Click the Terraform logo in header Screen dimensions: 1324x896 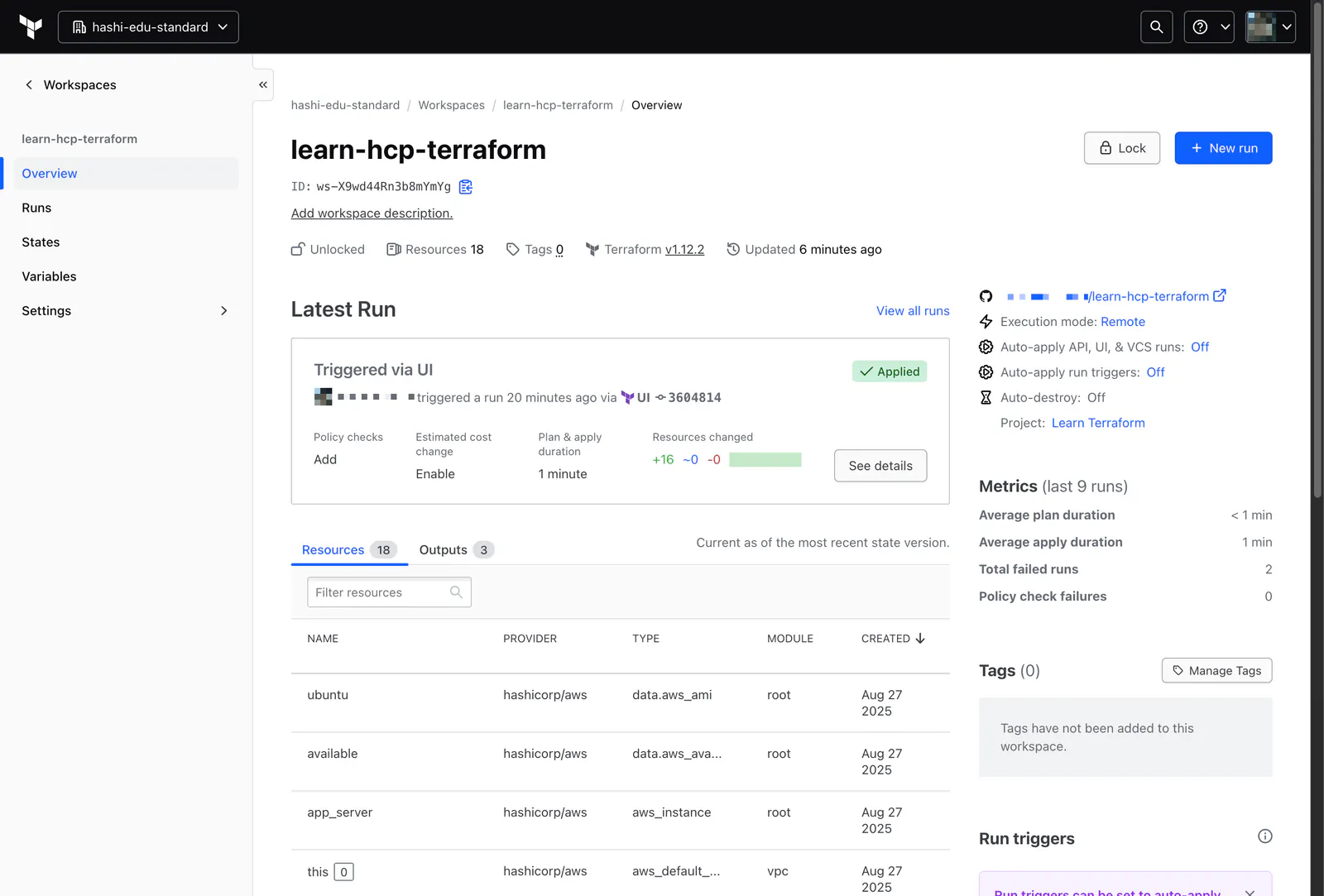point(31,27)
